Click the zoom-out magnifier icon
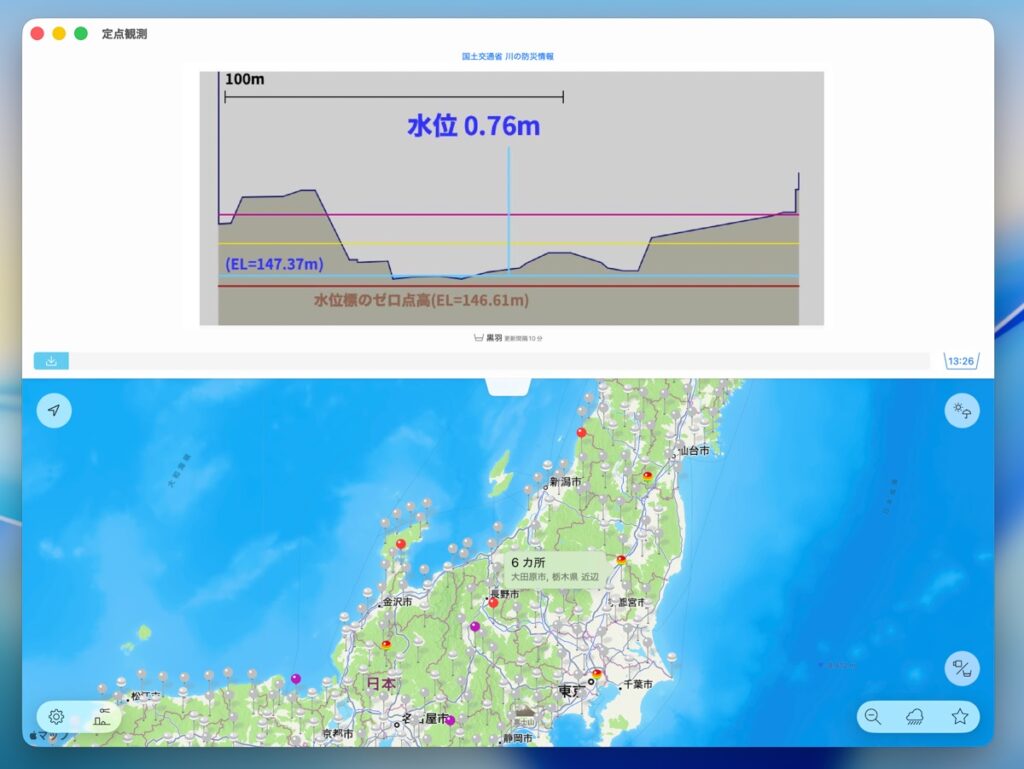 (873, 716)
